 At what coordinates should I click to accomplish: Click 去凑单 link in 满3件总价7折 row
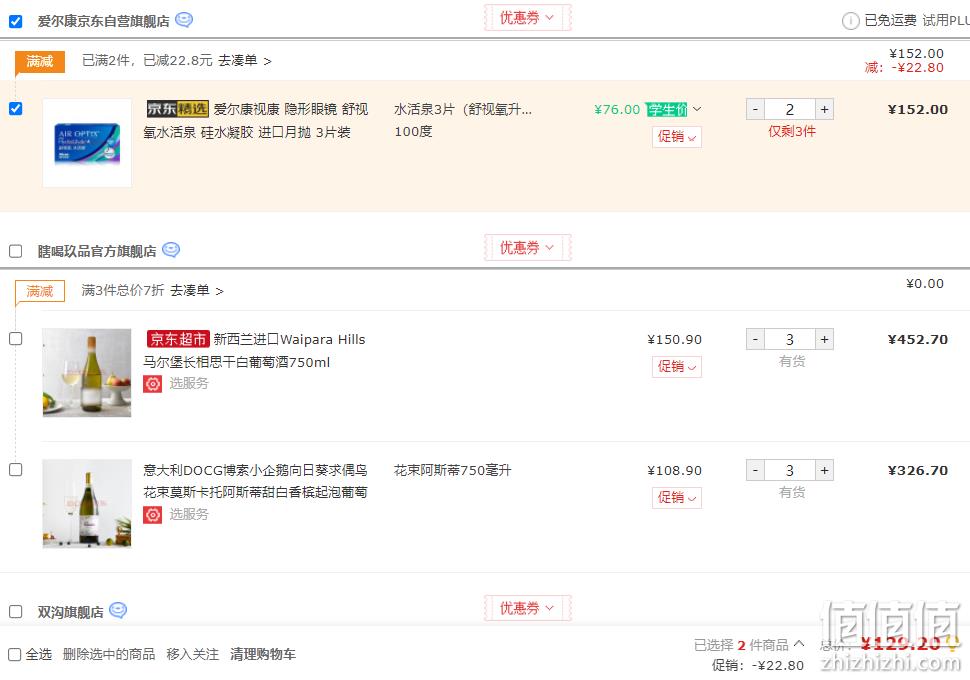coord(197,290)
